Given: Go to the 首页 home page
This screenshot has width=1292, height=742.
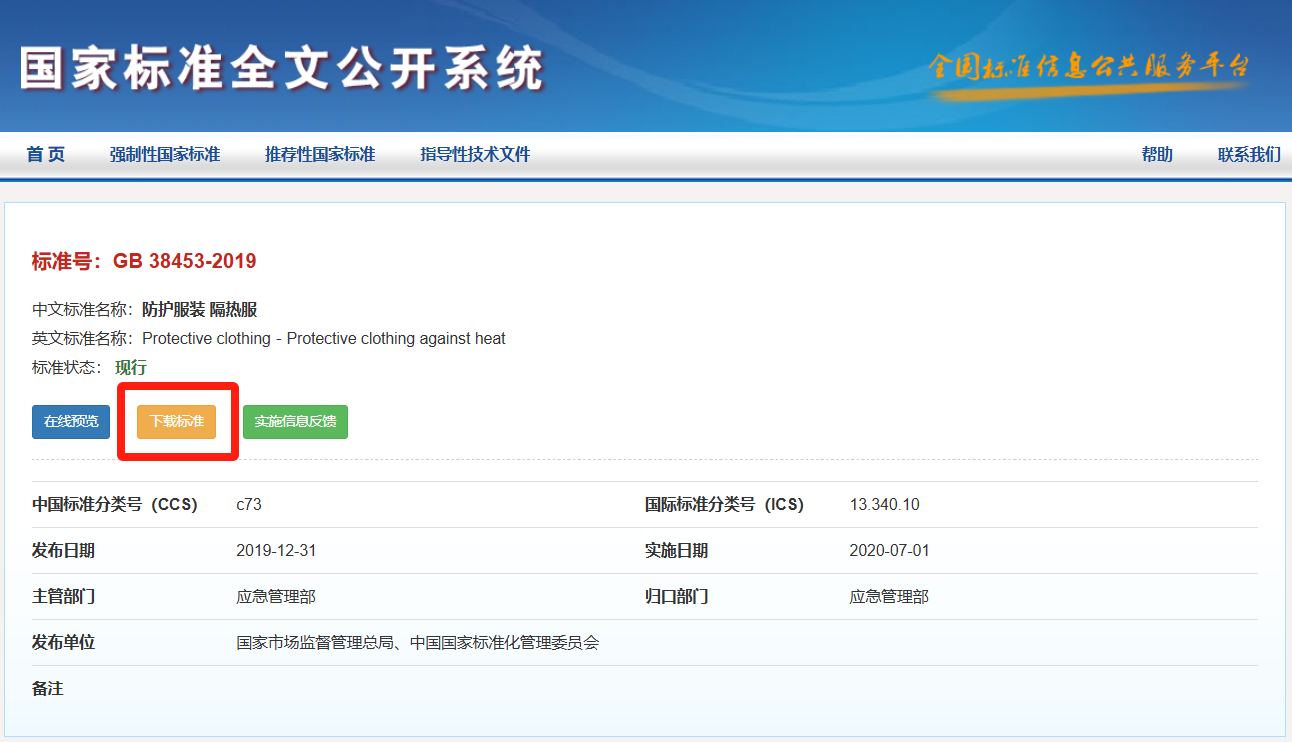Looking at the screenshot, I should pos(46,154).
